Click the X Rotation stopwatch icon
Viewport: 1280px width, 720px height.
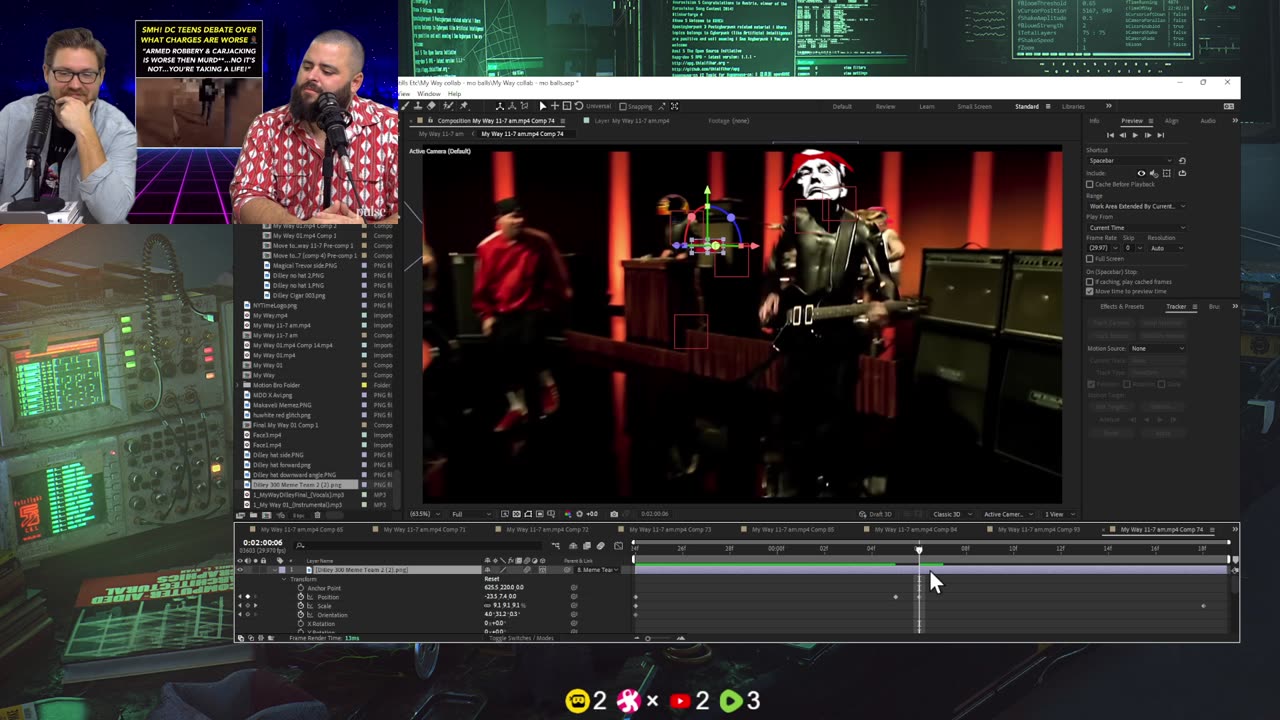[x=301, y=624]
